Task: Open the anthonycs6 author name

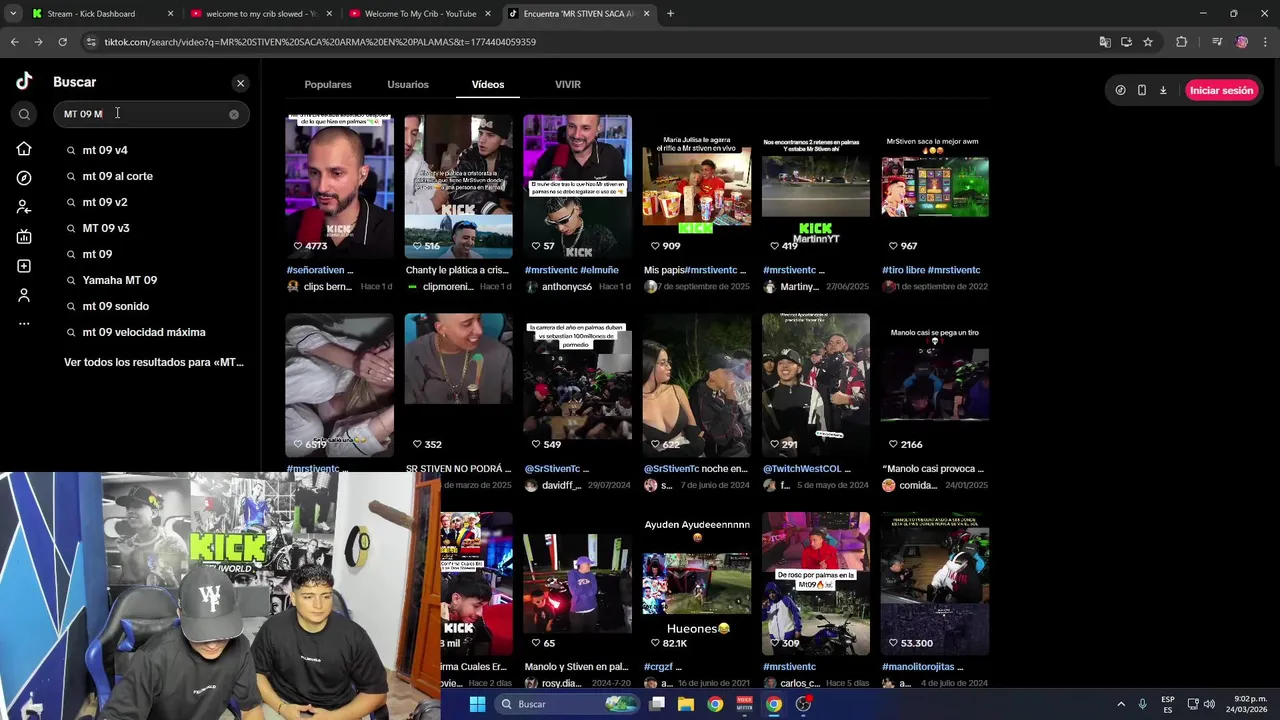Action: (566, 287)
